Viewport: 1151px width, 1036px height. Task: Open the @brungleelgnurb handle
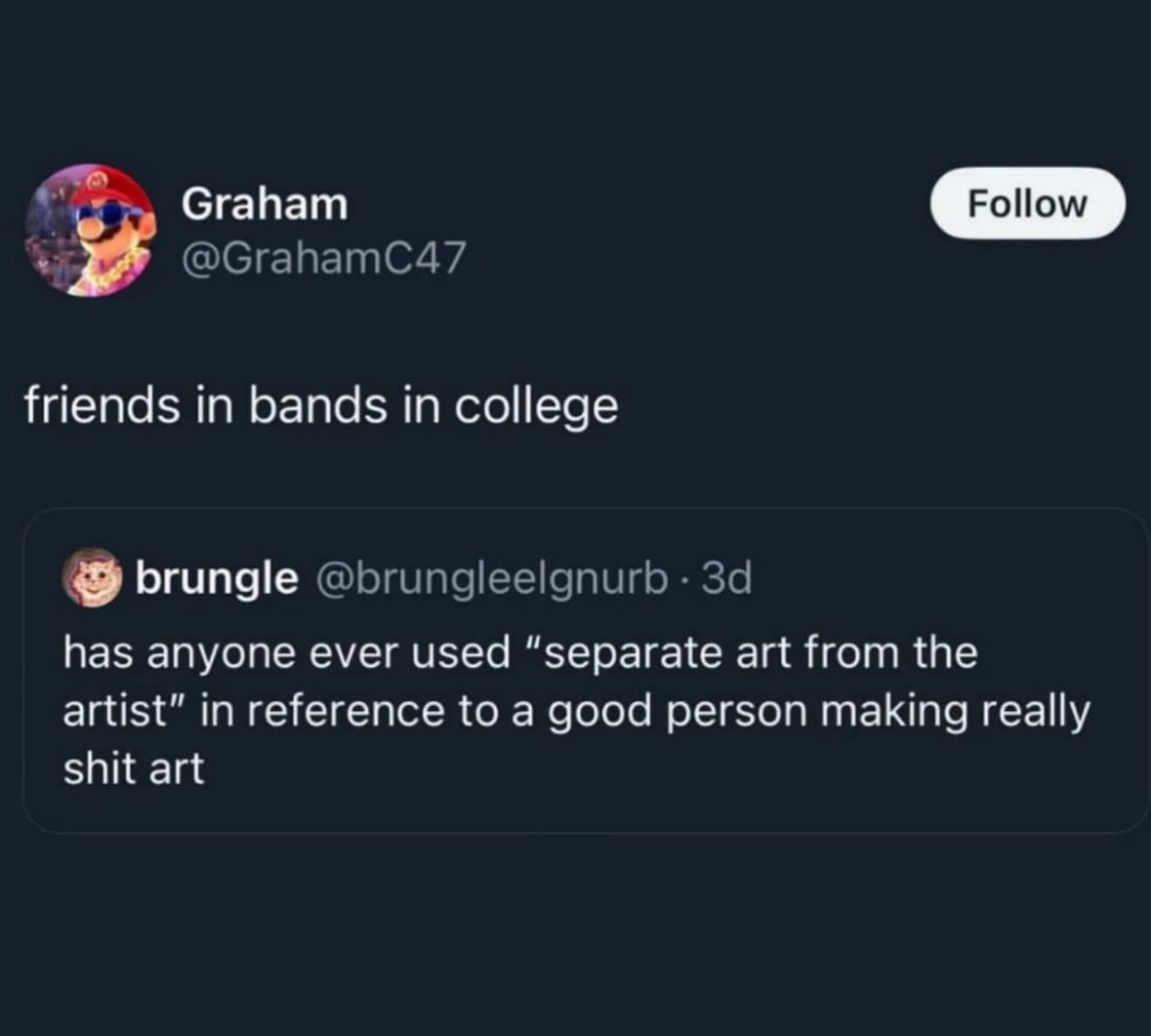(491, 578)
